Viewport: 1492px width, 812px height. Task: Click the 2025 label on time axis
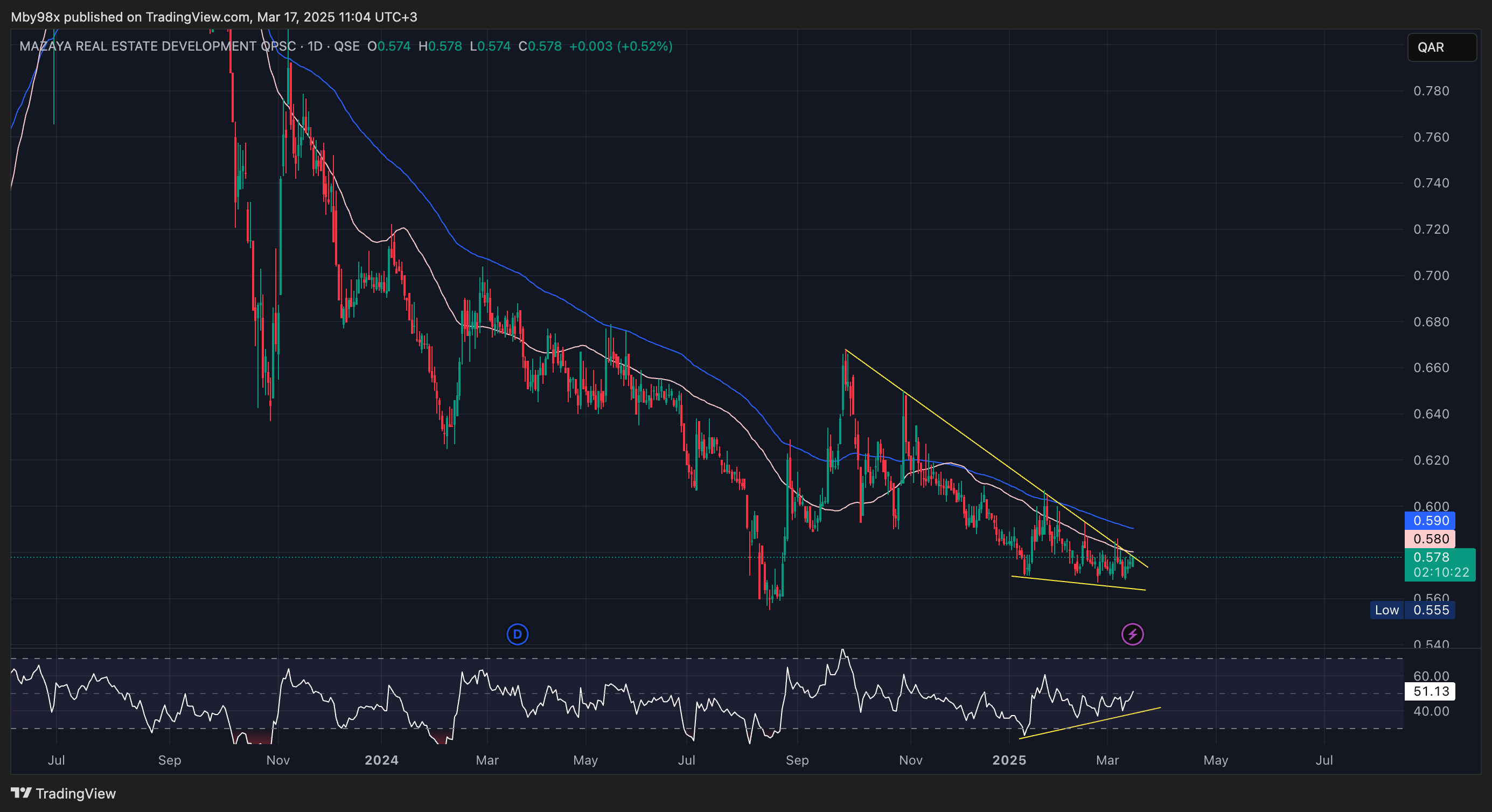pos(1009,760)
